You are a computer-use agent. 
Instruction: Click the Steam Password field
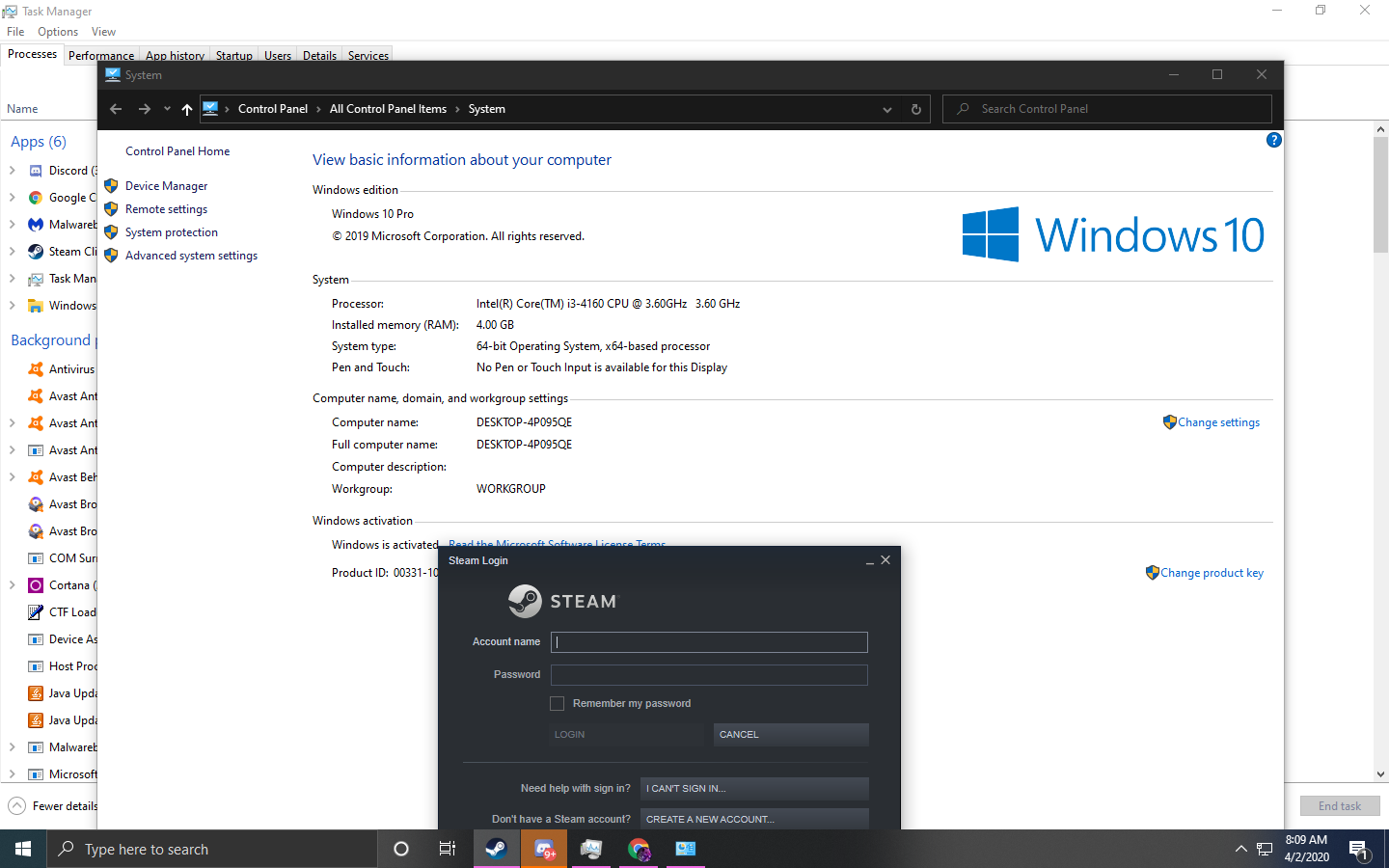pyautogui.click(x=709, y=675)
